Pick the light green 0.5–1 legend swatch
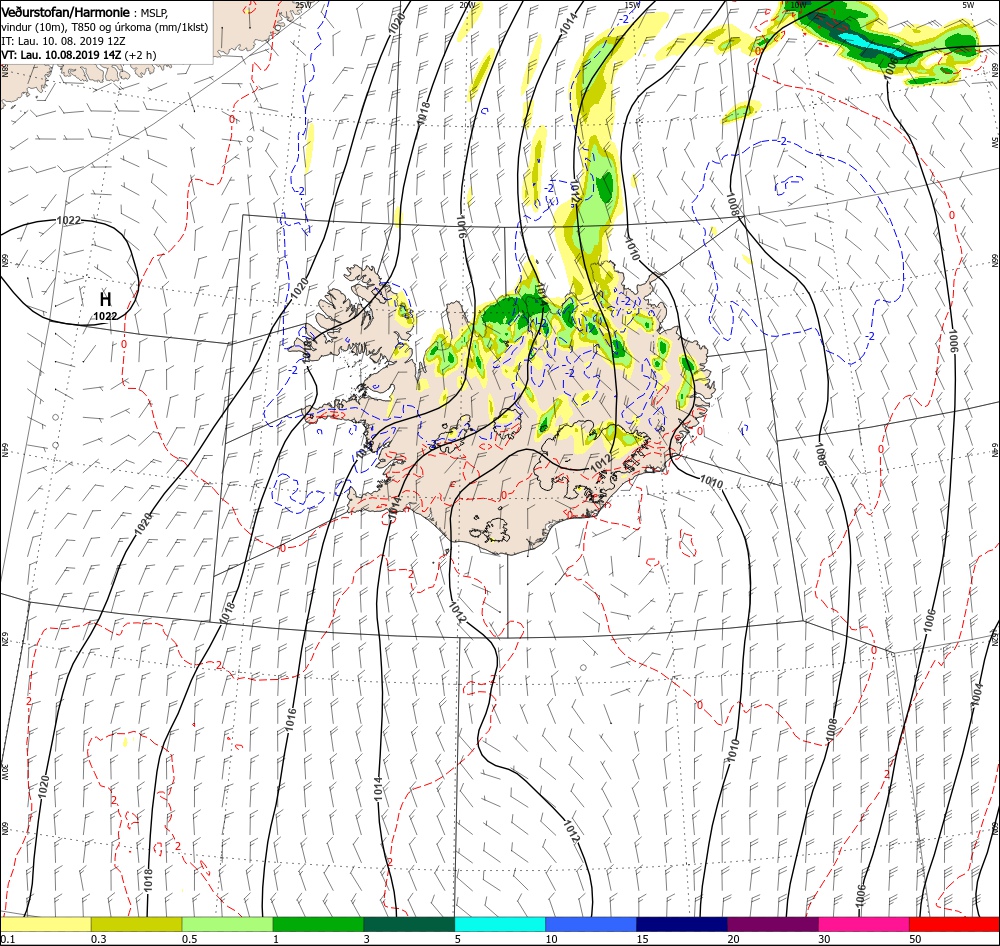1000x946 pixels. [228, 924]
